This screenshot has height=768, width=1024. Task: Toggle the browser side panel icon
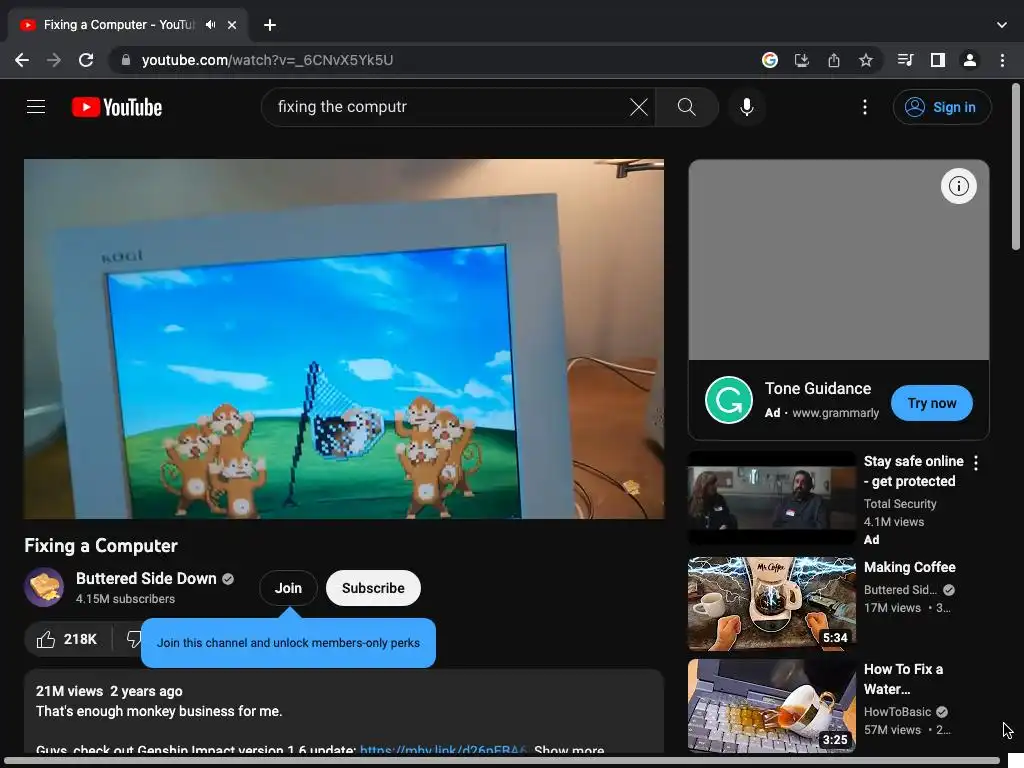point(938,60)
